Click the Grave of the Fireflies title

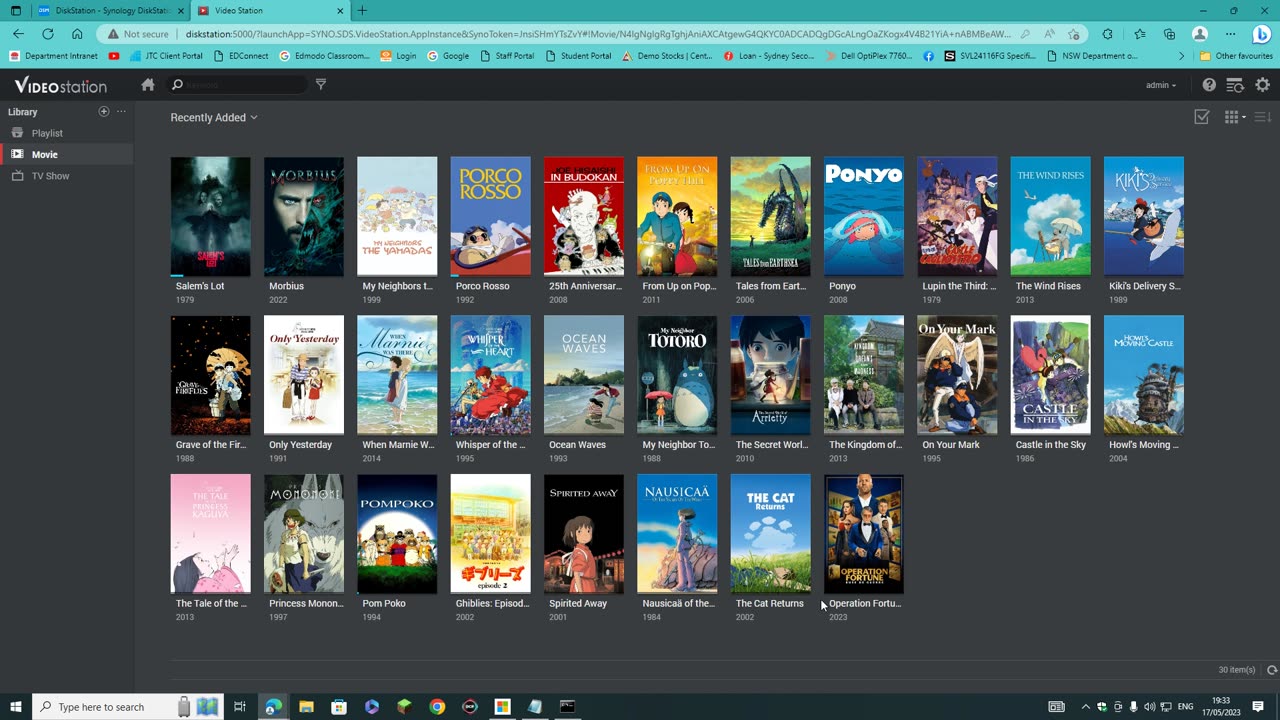point(210,445)
